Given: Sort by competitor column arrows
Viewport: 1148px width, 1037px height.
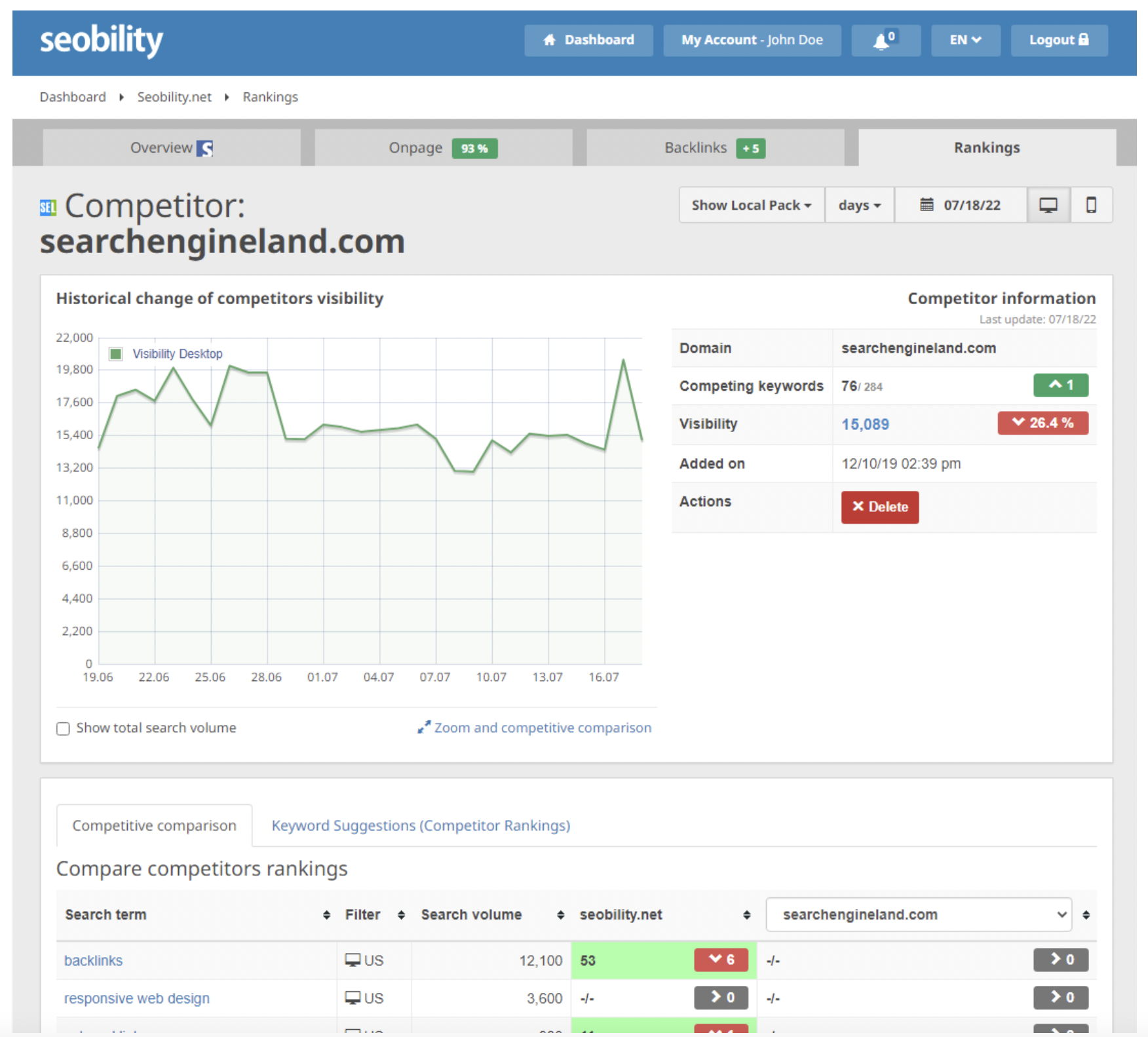Looking at the screenshot, I should 1086,915.
